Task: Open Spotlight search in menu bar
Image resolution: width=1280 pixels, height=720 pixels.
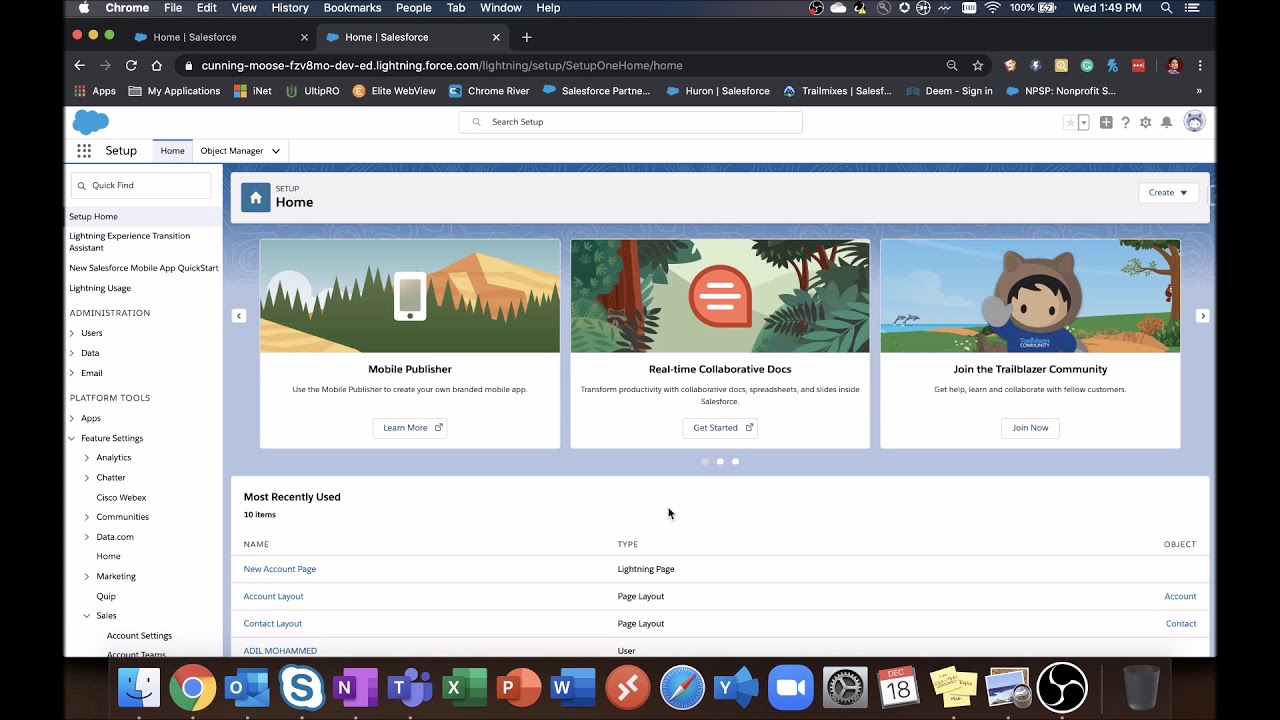Action: (1166, 8)
